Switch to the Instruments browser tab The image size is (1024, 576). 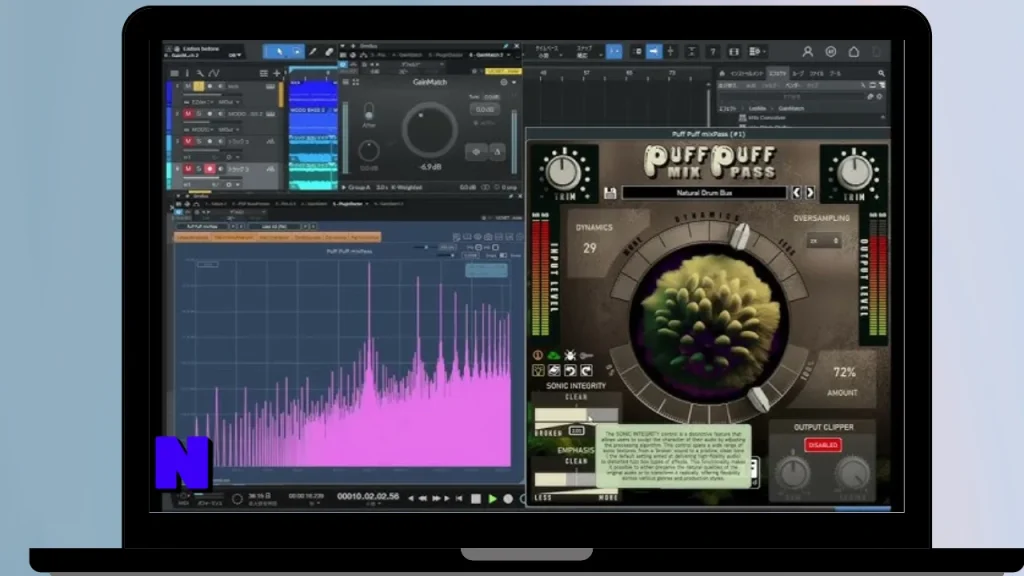coord(746,74)
